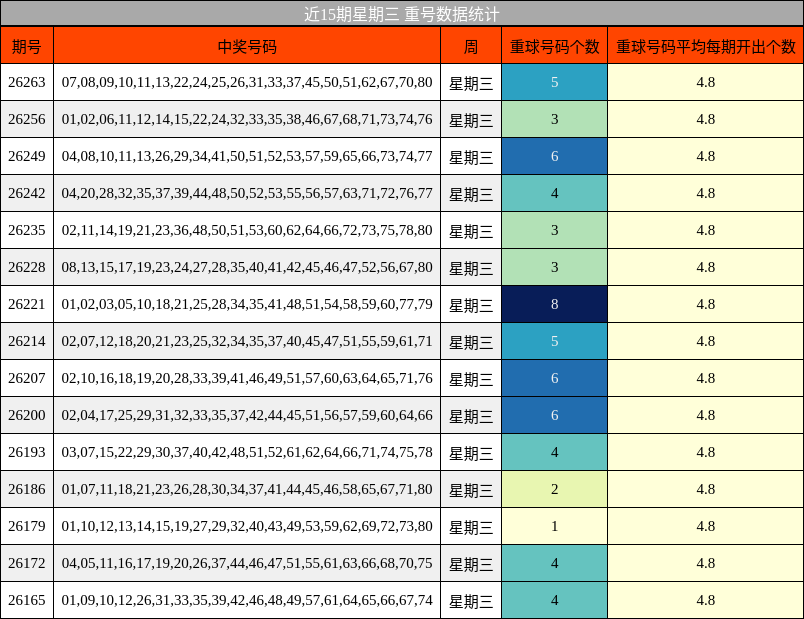Click repeat count 4 in row 26193
The image size is (804, 619).
(554, 452)
